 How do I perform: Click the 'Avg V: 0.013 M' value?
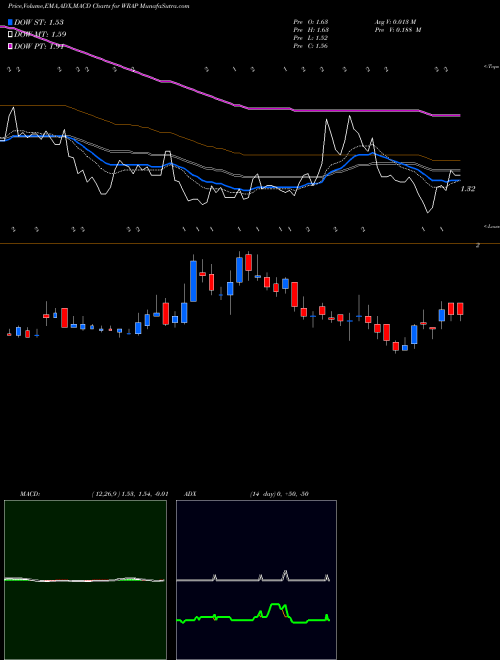click(396, 22)
